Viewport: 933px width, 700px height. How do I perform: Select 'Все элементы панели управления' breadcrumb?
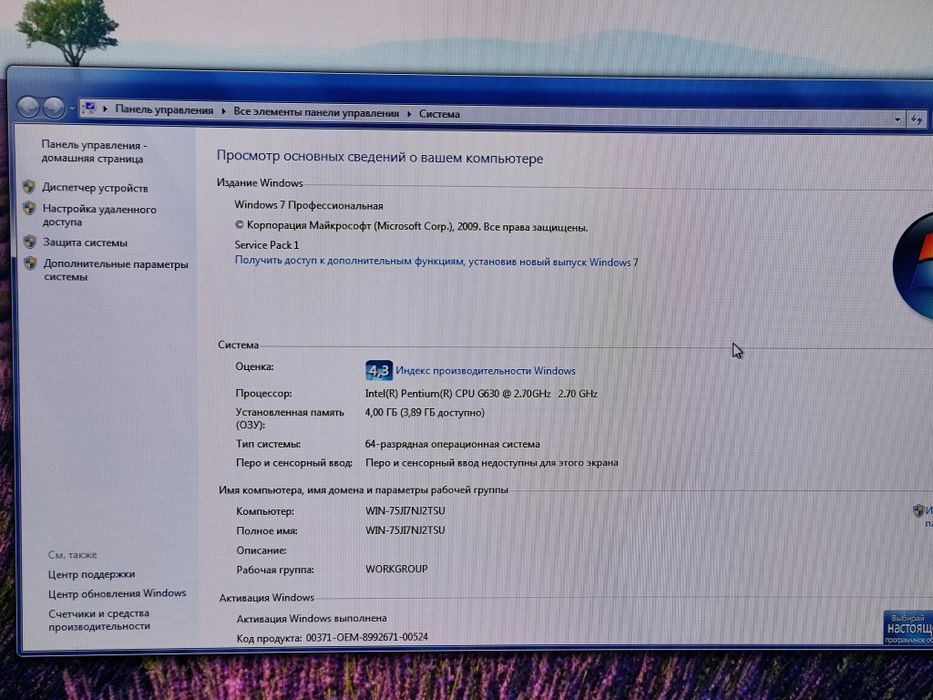[316, 112]
